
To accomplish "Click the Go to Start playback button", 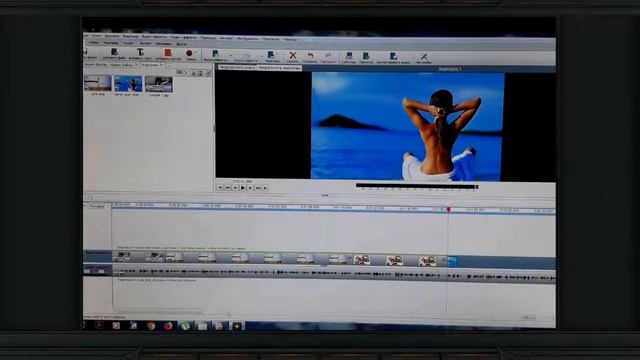I will click(220, 187).
